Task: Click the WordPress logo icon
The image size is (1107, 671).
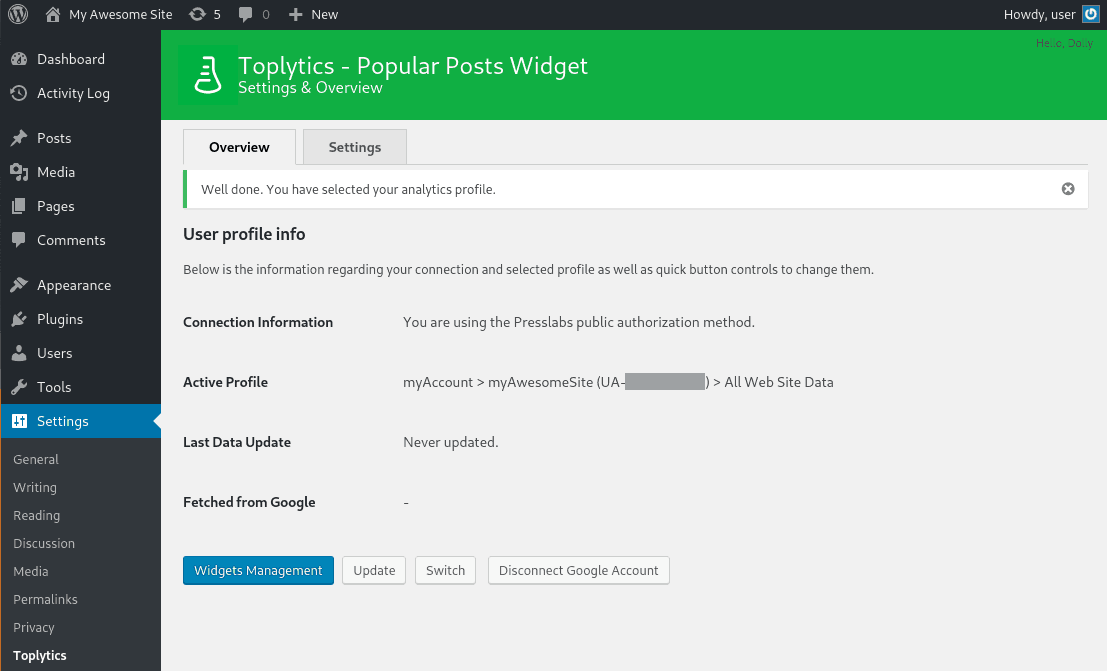Action: (x=18, y=14)
